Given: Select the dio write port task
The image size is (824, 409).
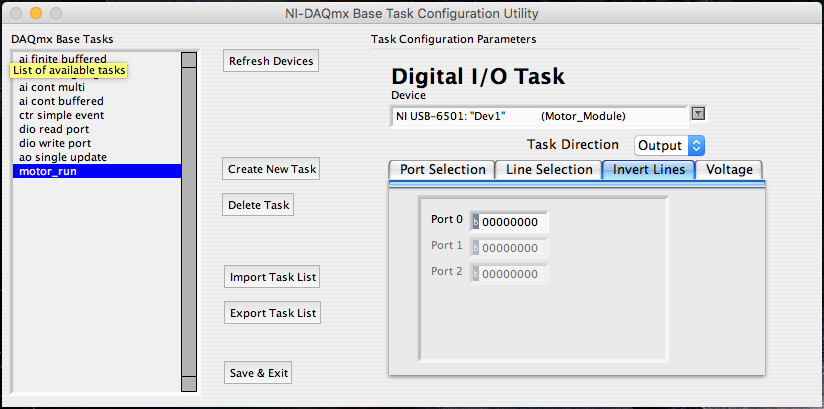Looking at the screenshot, I should (97, 143).
